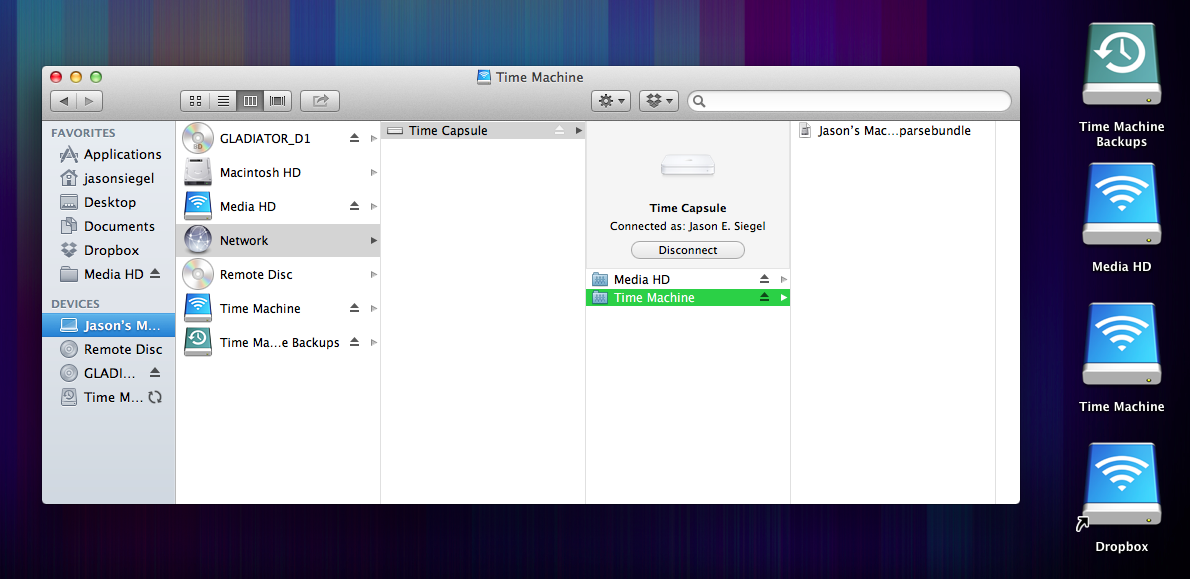Click the Remote Disc icon in first column
Image resolution: width=1190 pixels, height=579 pixels.
pyautogui.click(x=197, y=274)
